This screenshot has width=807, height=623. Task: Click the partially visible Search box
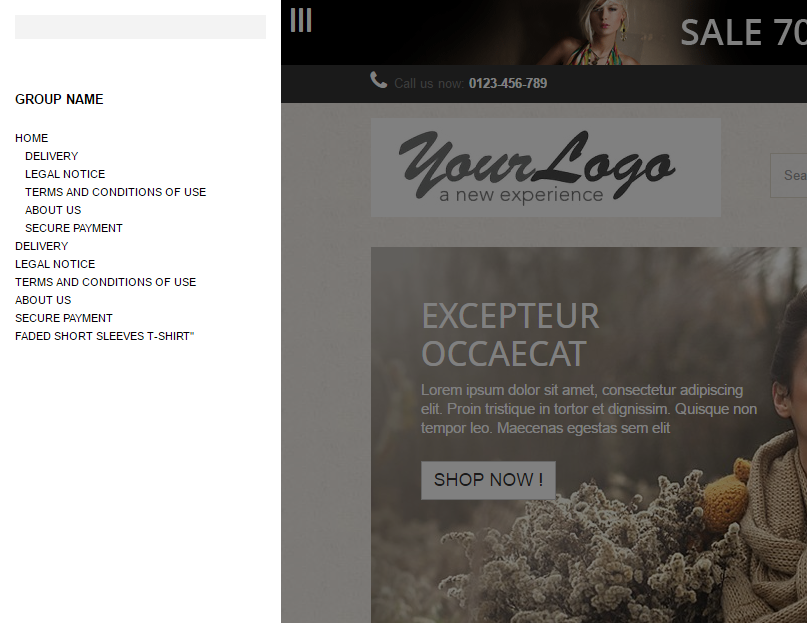788,175
